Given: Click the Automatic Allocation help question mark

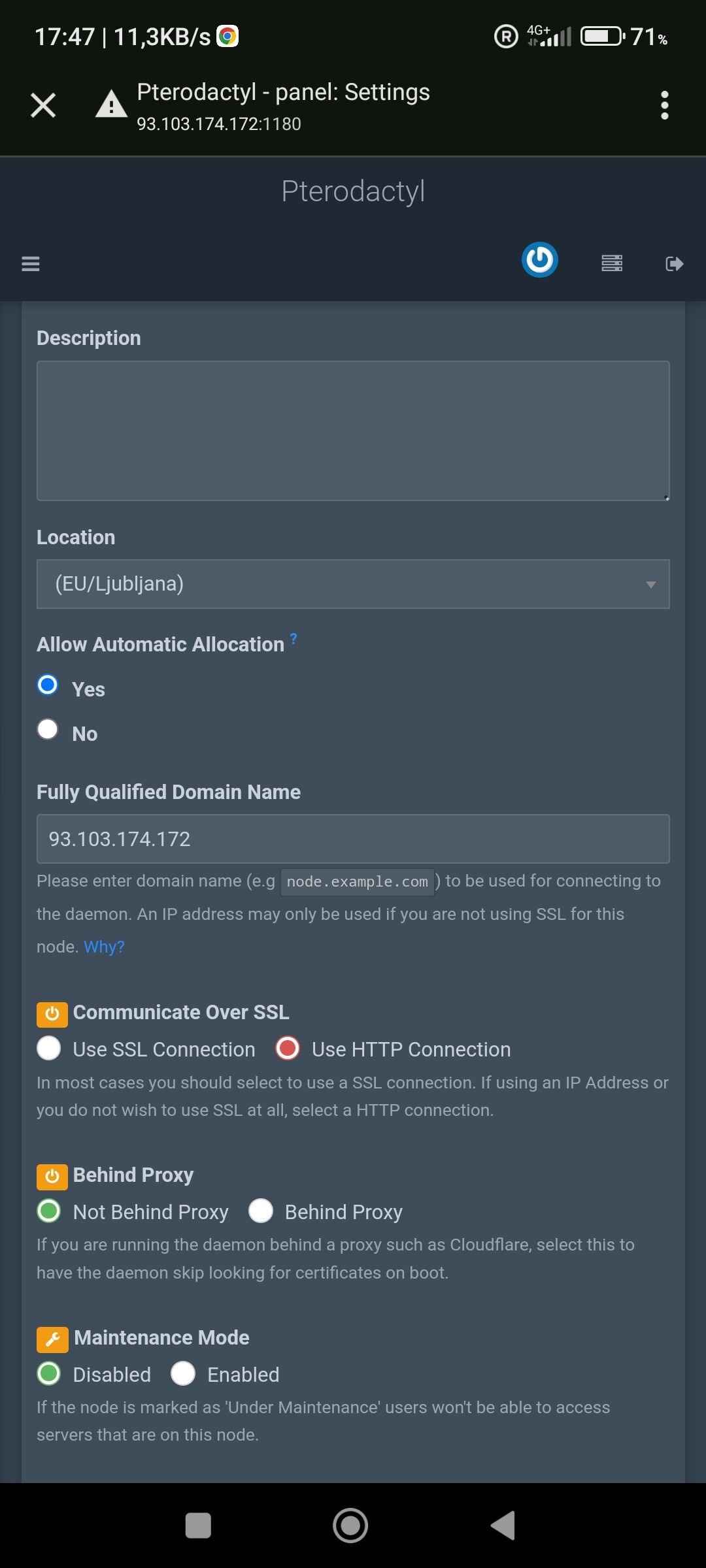Looking at the screenshot, I should pyautogui.click(x=294, y=638).
